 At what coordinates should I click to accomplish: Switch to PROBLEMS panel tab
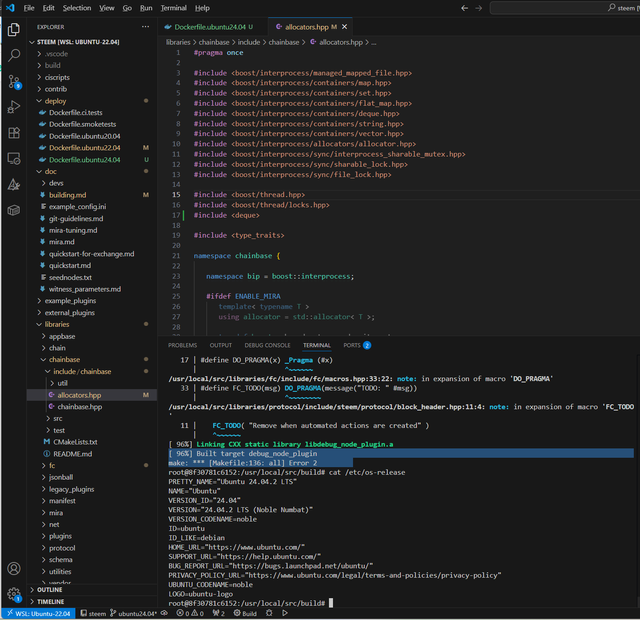pos(182,345)
